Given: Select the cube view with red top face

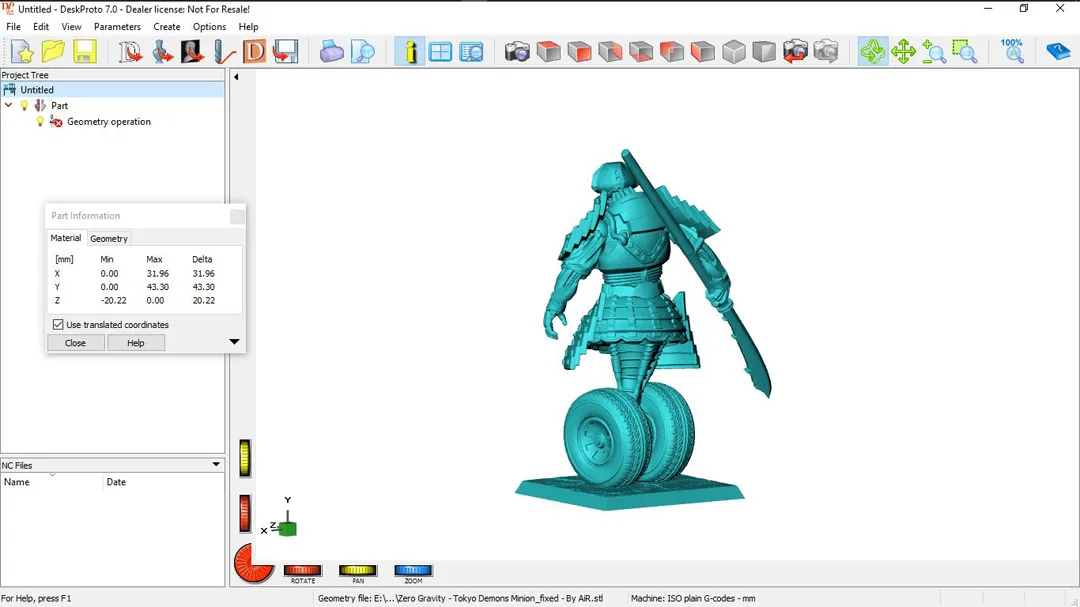Looking at the screenshot, I should (x=548, y=52).
